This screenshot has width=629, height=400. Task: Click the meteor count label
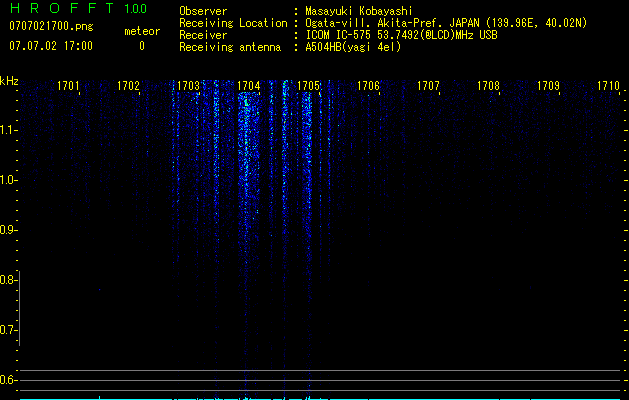click(142, 31)
